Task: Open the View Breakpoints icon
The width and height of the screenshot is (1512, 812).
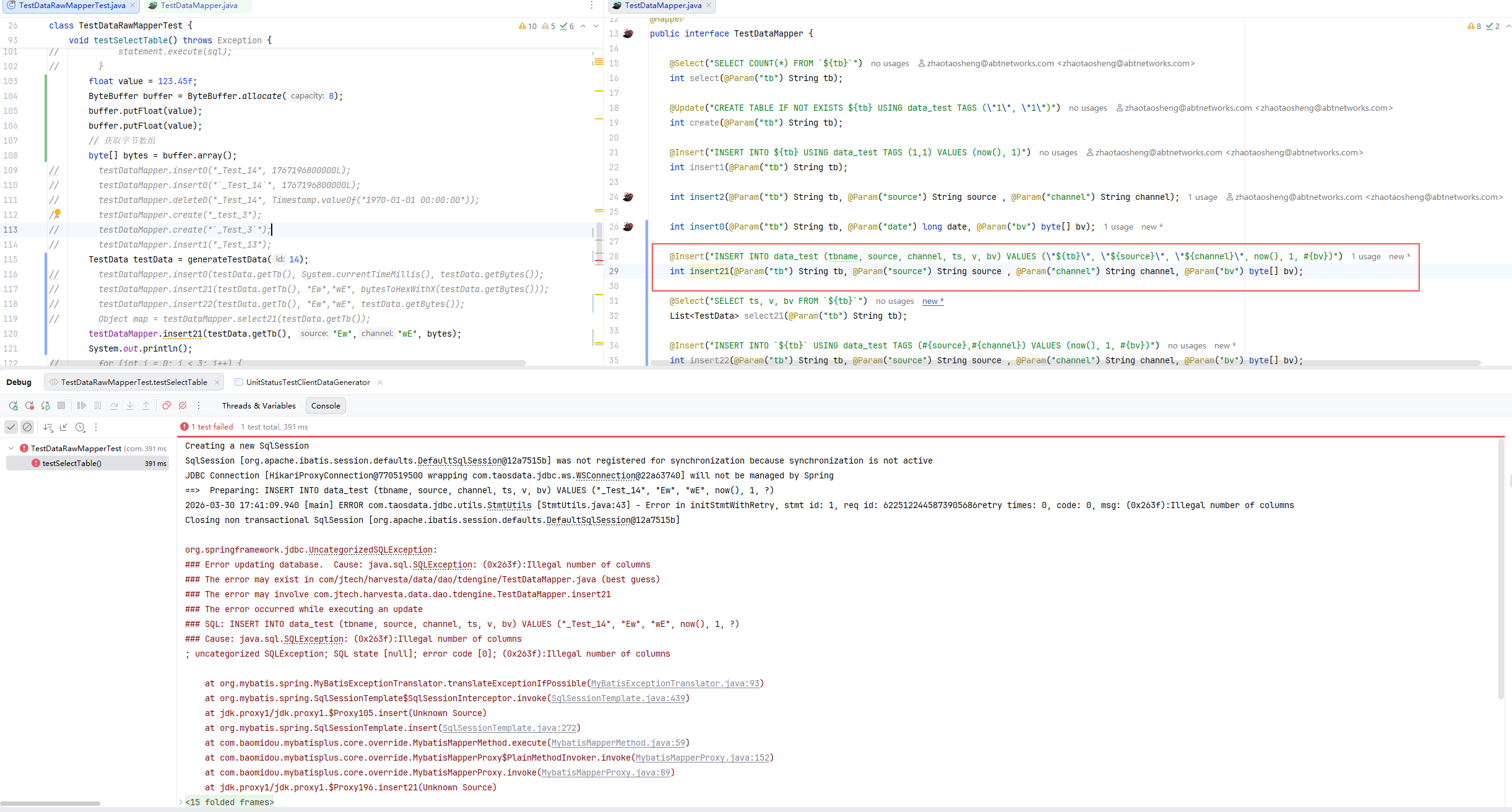Action: (x=166, y=406)
